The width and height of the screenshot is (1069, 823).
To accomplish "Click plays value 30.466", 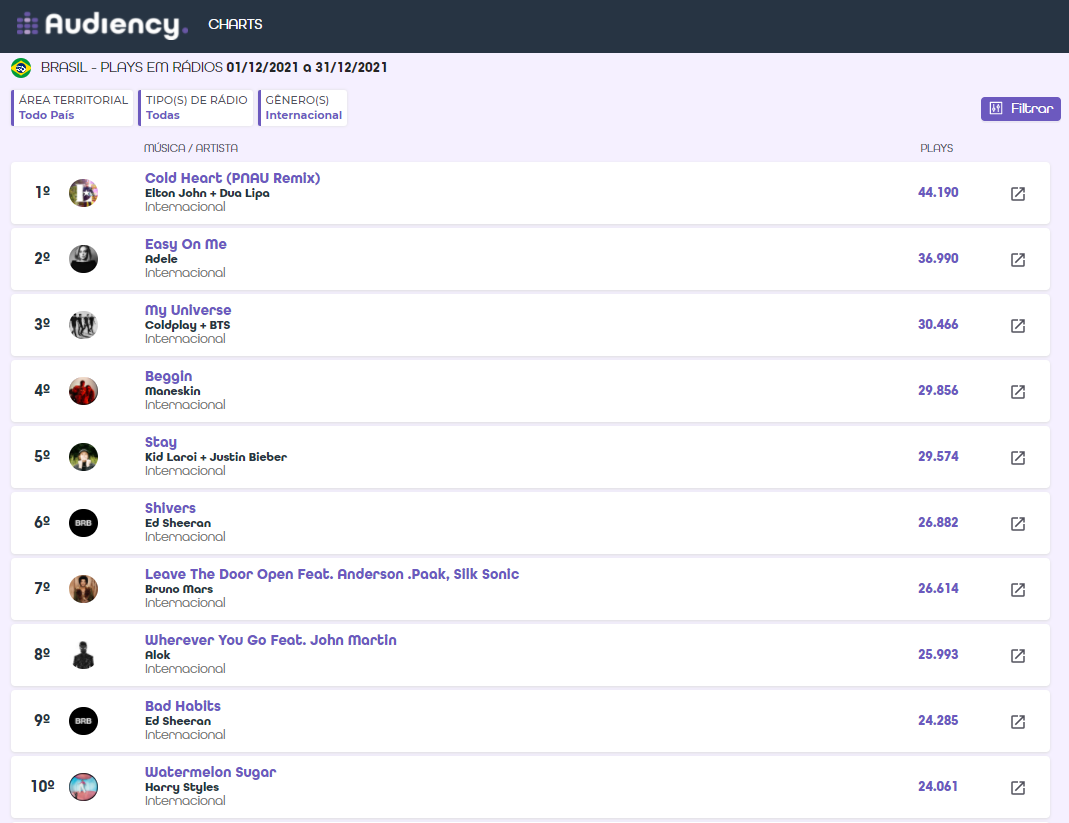I will pyautogui.click(x=938, y=325).
